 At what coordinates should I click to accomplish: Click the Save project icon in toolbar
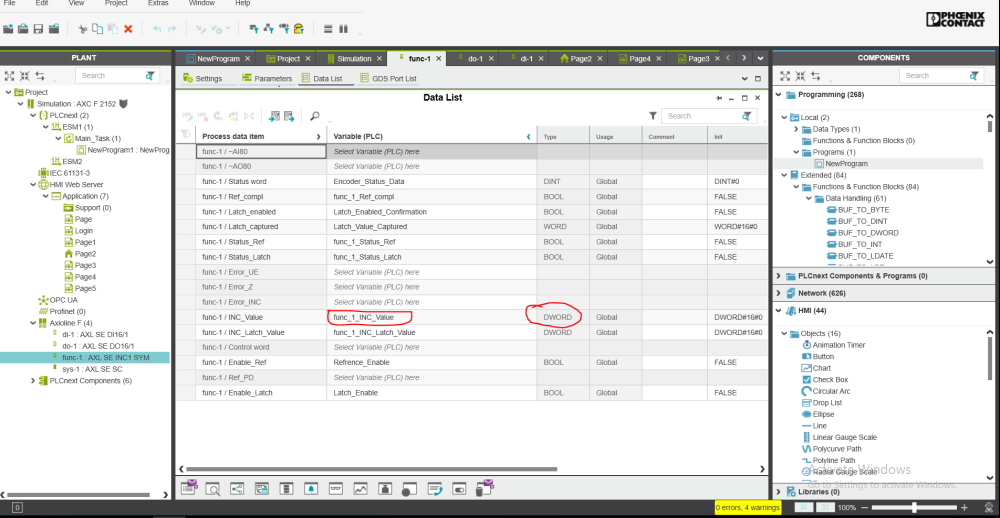pos(38,29)
